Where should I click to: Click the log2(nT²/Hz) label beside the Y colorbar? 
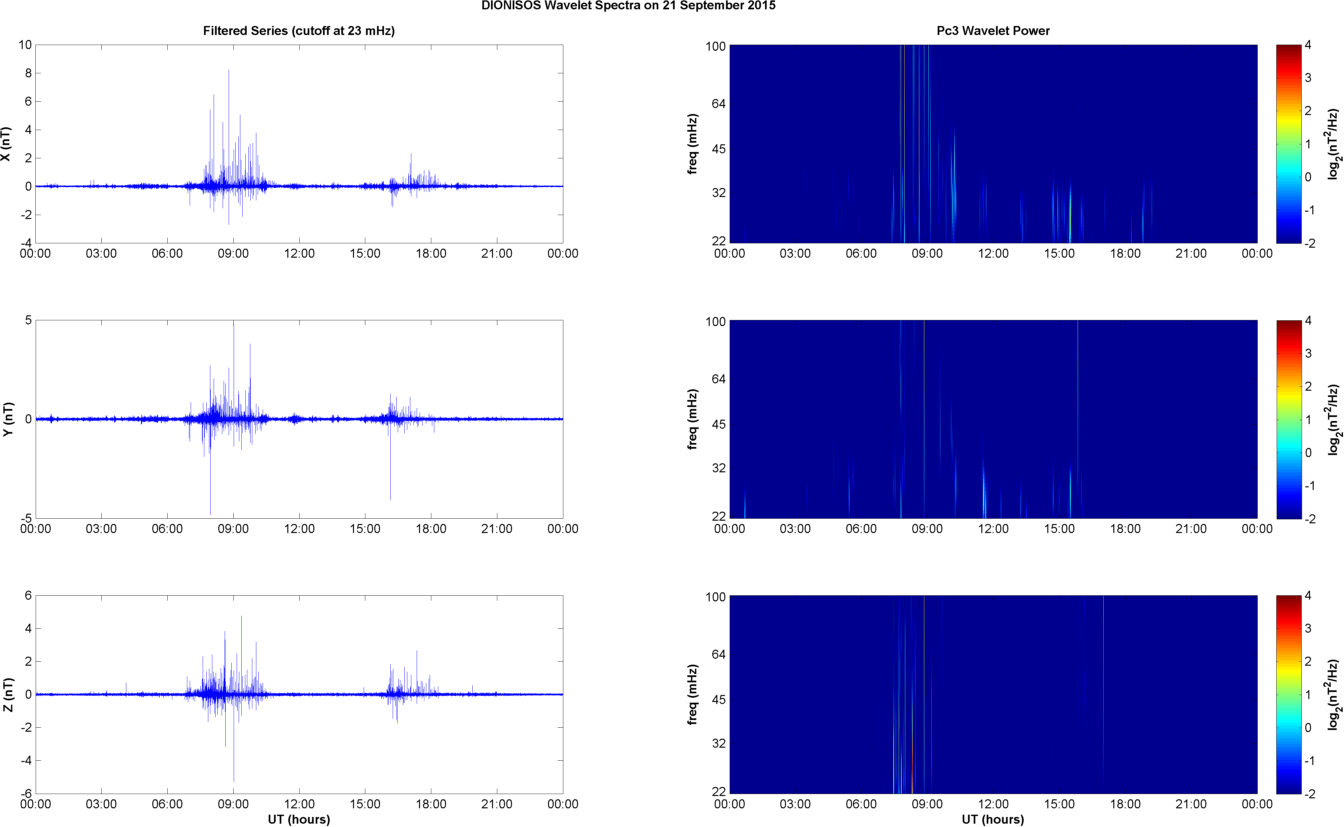[x=1334, y=419]
